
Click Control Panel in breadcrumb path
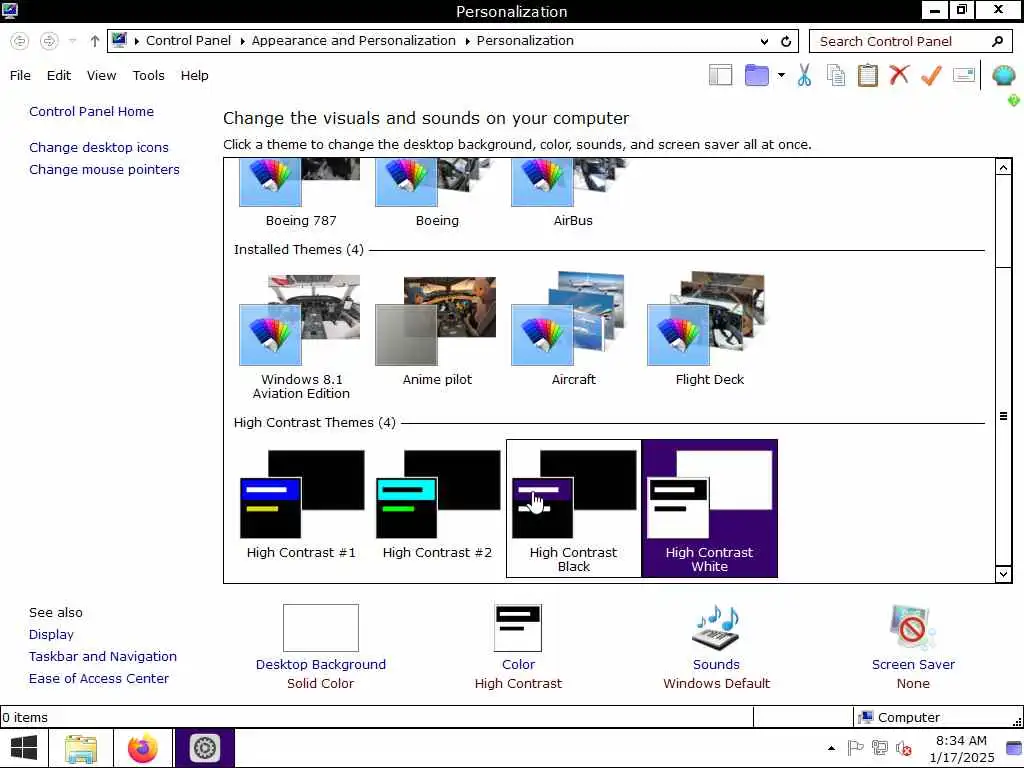(188, 40)
